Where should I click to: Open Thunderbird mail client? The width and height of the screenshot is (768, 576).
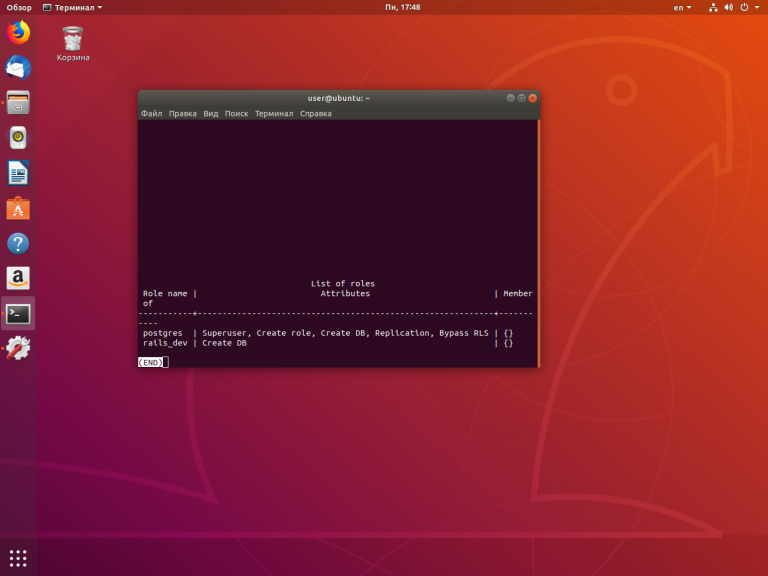click(18, 68)
